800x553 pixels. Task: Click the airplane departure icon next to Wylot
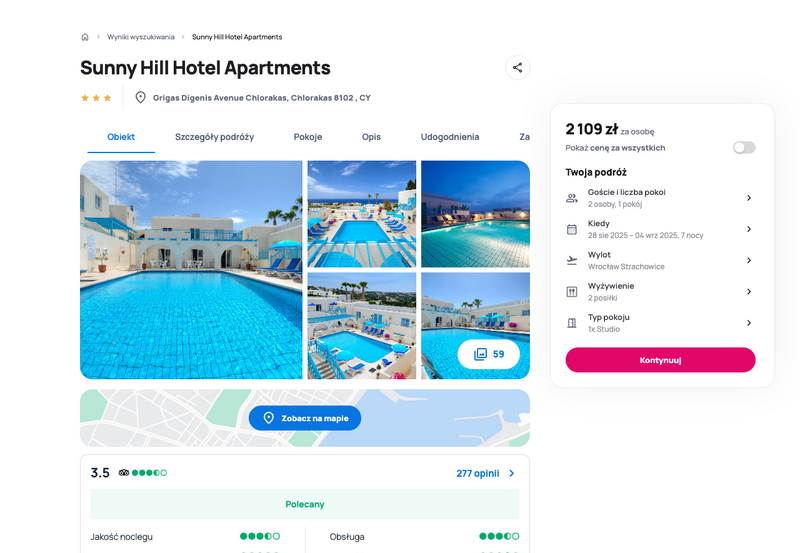coord(572,260)
